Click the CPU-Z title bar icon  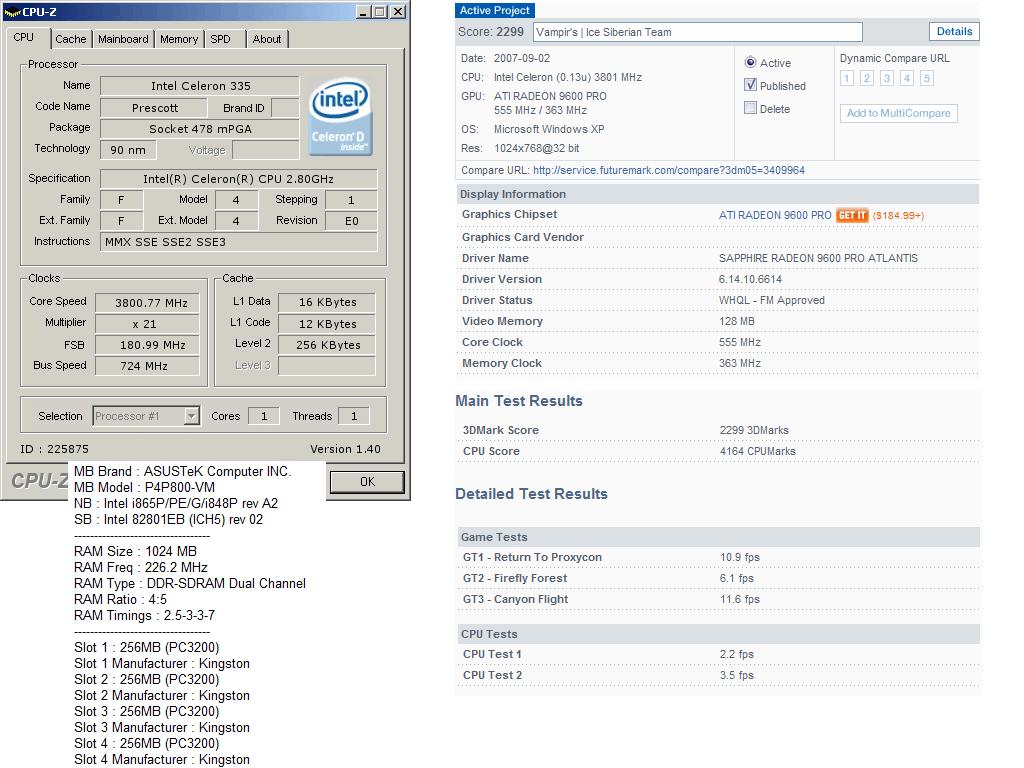pos(11,12)
